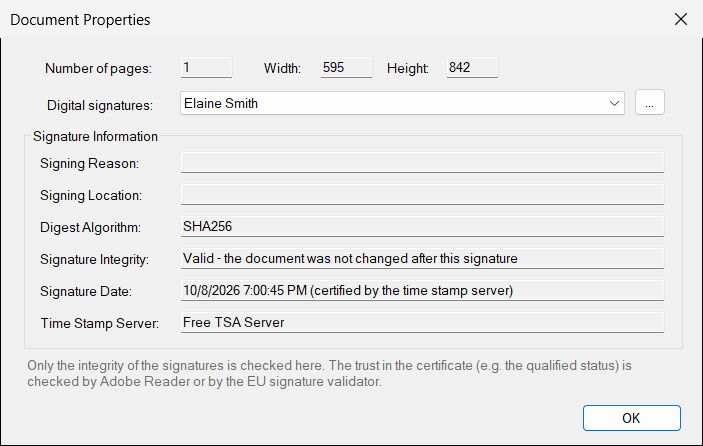
Task: Click the Signature Integrity value field
Action: point(422,259)
